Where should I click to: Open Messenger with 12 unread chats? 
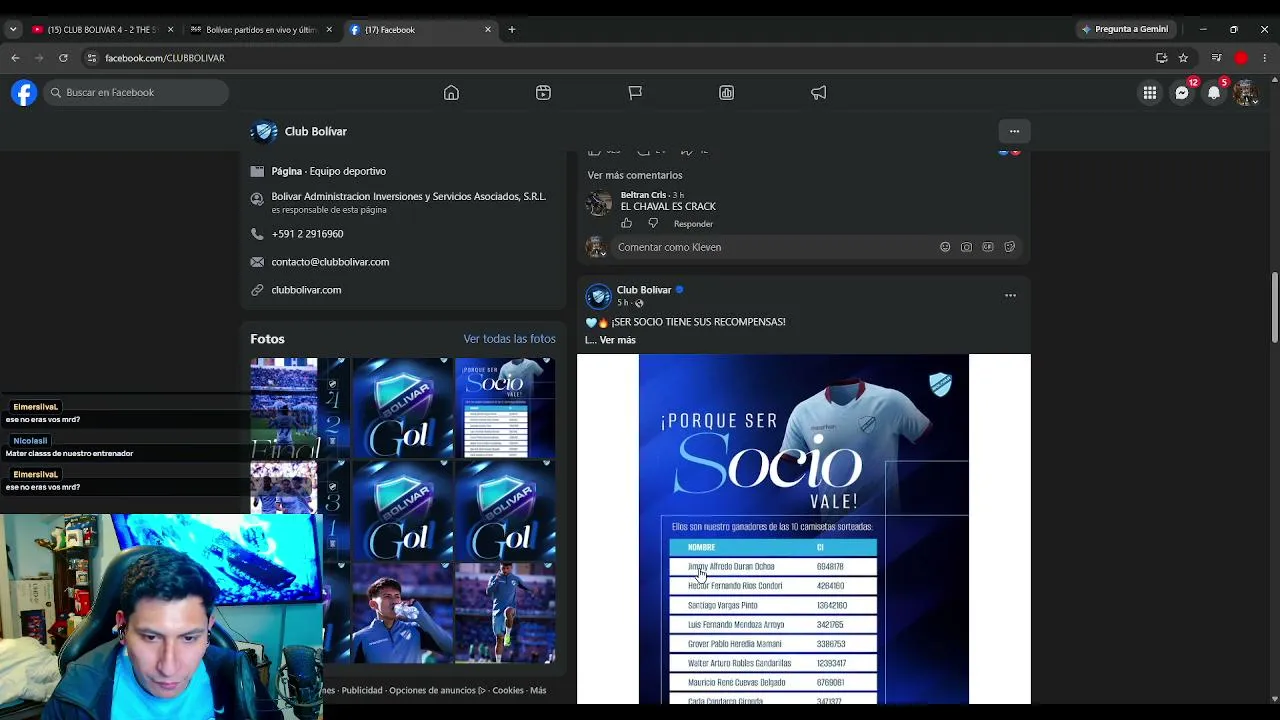[1182, 93]
